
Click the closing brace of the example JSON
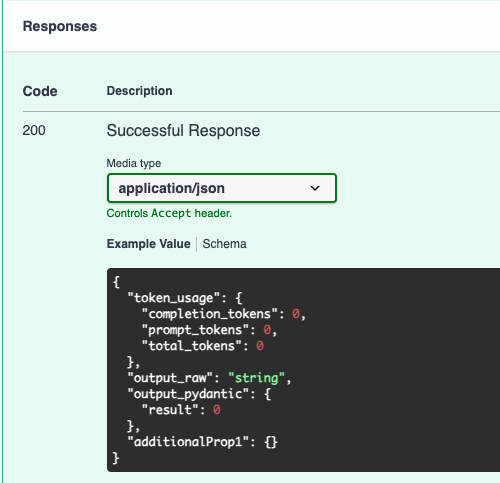[x=116, y=458]
